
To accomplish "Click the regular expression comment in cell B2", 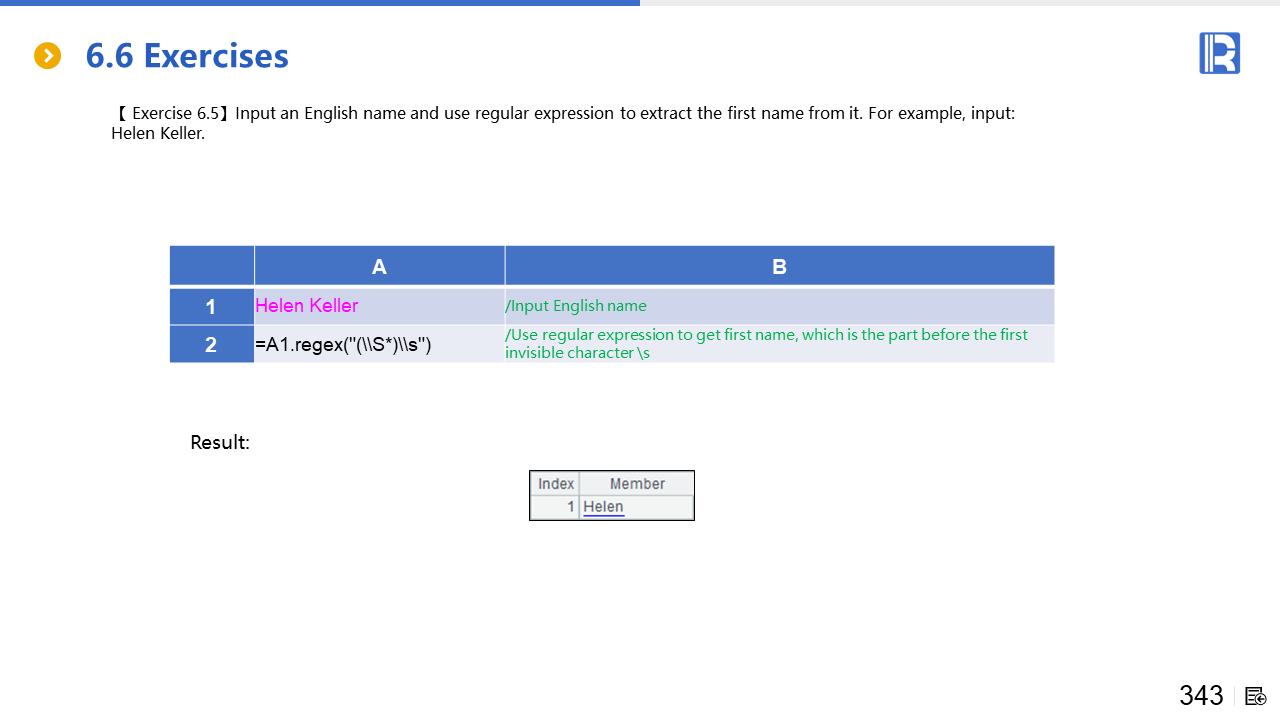I will [x=766, y=343].
